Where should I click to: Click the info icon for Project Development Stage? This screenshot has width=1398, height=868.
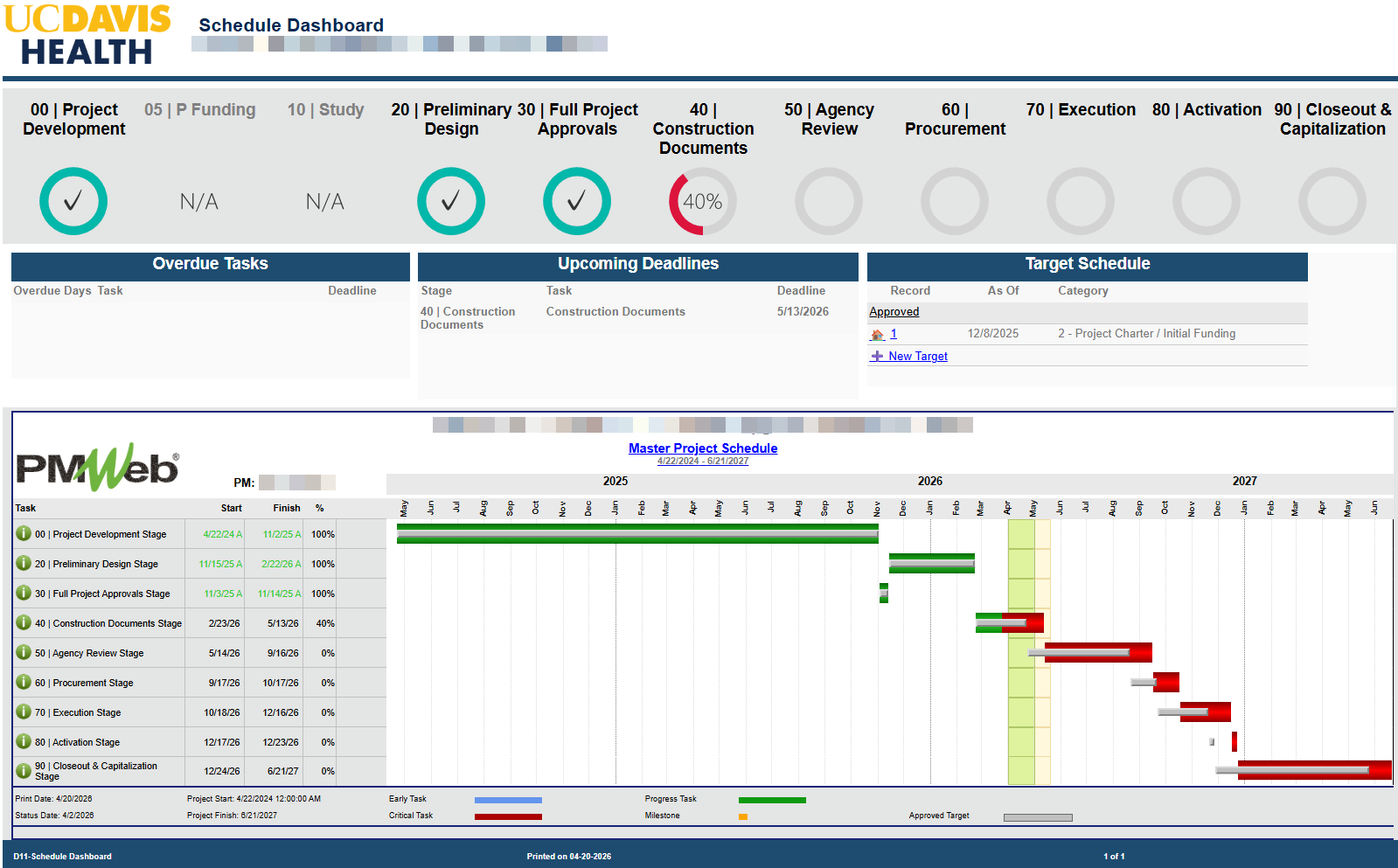pyautogui.click(x=24, y=533)
